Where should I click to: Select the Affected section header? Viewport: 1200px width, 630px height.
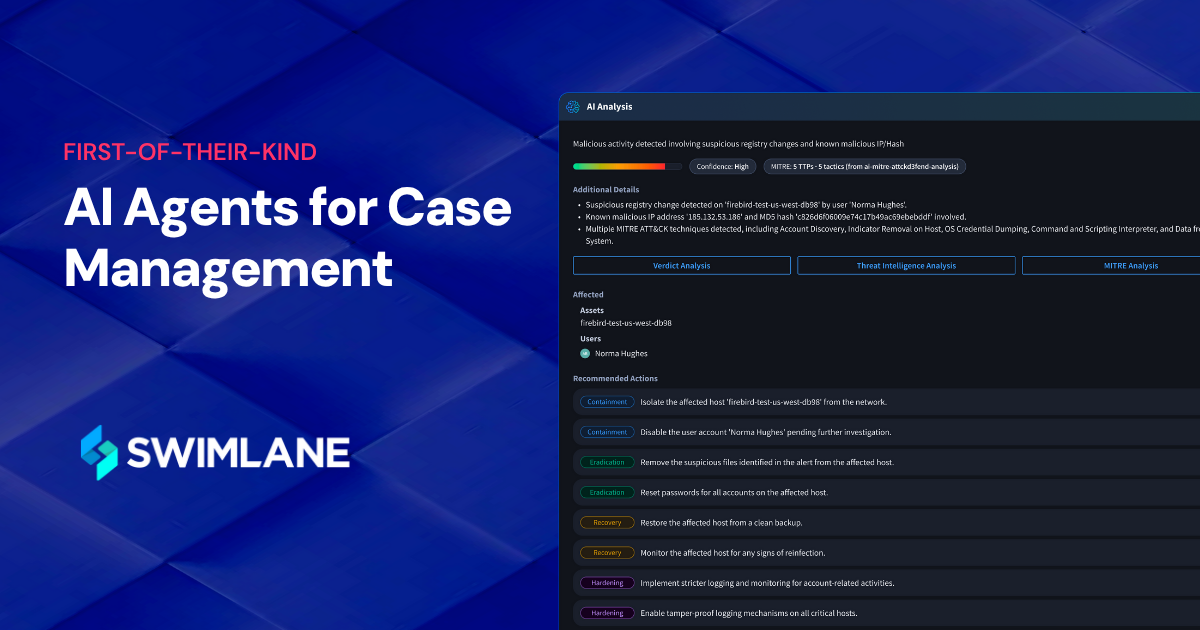click(588, 294)
